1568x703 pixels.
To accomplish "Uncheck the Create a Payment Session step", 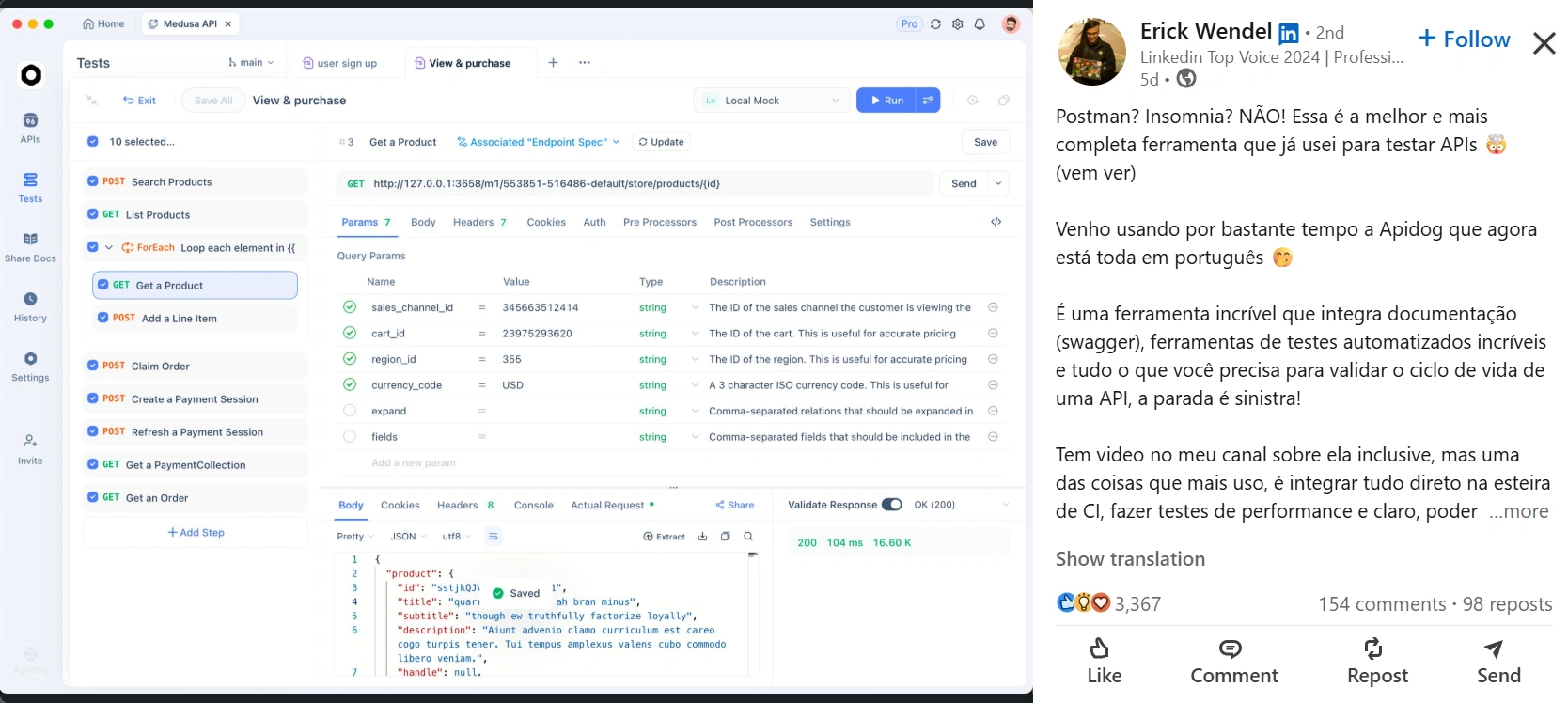I will click(x=92, y=398).
